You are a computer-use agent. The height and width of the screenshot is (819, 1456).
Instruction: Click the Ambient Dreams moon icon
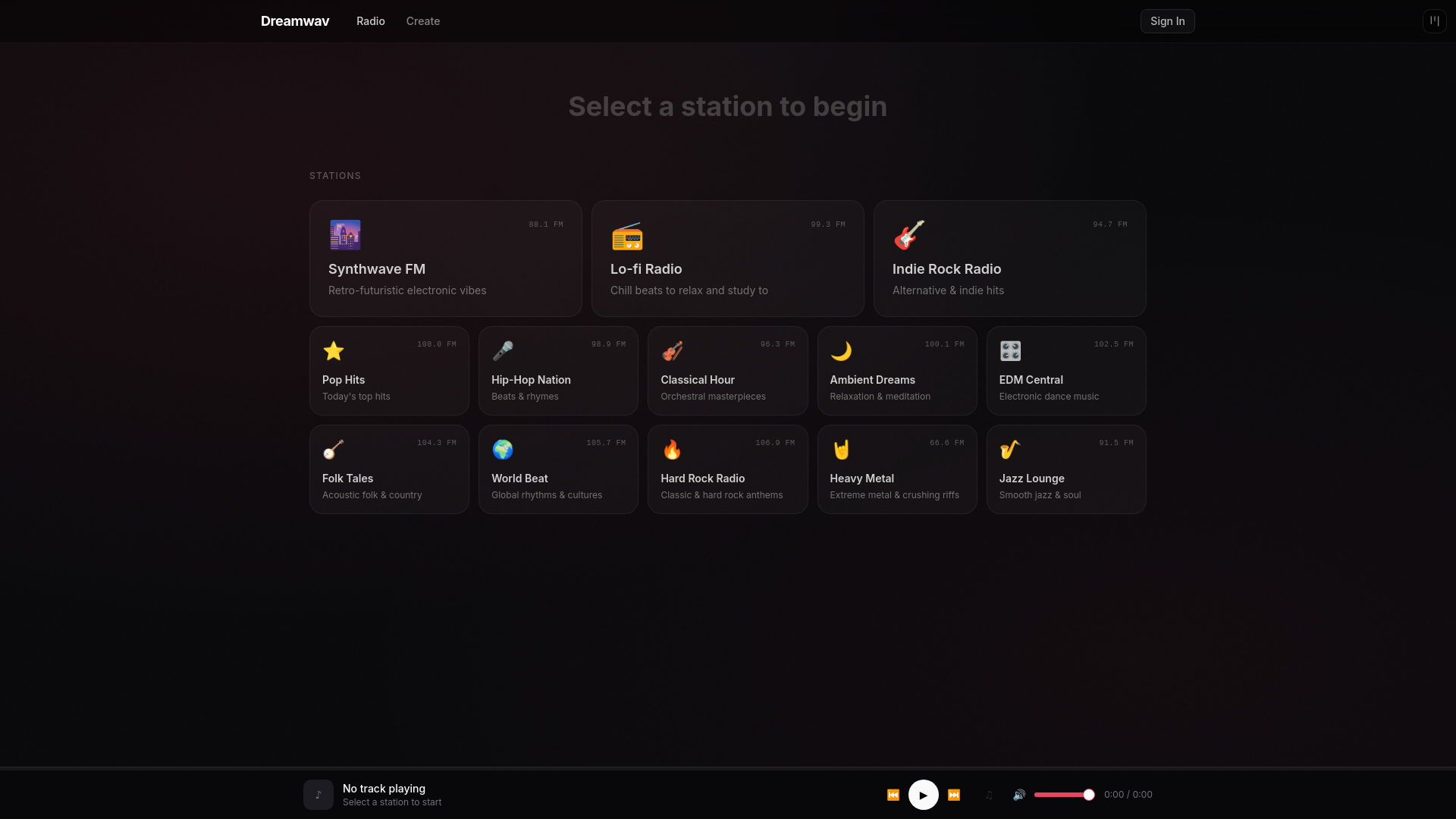click(x=841, y=351)
